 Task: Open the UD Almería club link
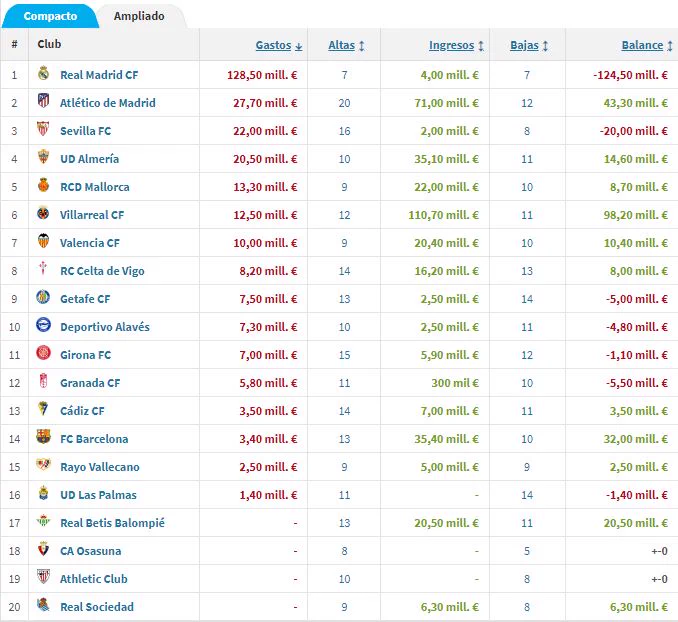(x=90, y=159)
